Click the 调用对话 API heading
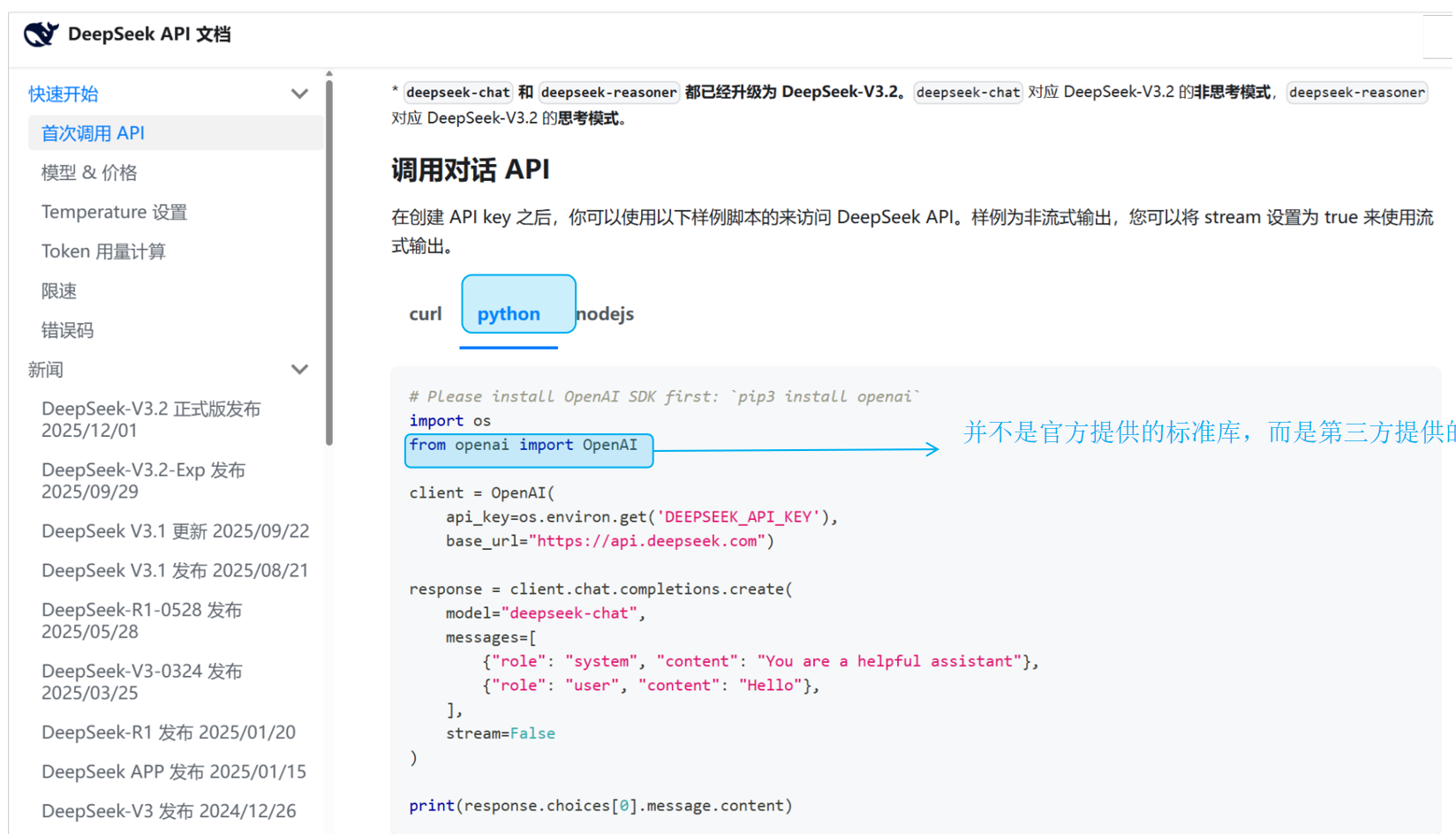The height and width of the screenshot is (834, 1456). (x=471, y=169)
